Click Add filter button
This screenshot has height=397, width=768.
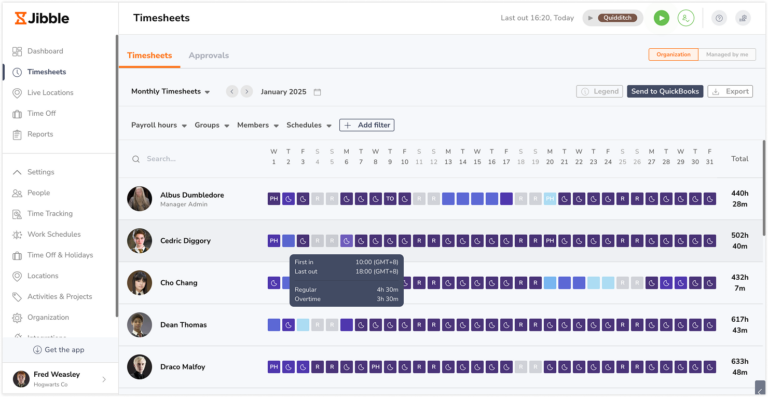point(367,125)
